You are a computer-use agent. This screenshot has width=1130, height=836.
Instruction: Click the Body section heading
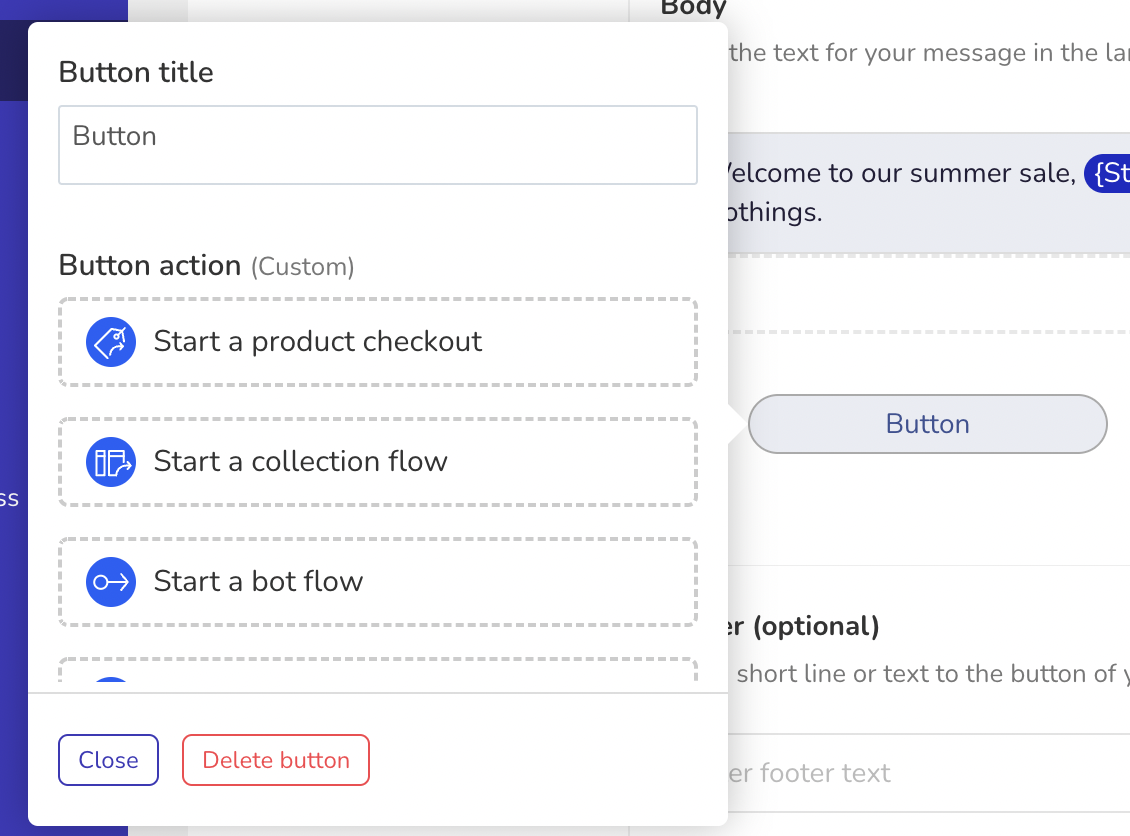(x=693, y=8)
